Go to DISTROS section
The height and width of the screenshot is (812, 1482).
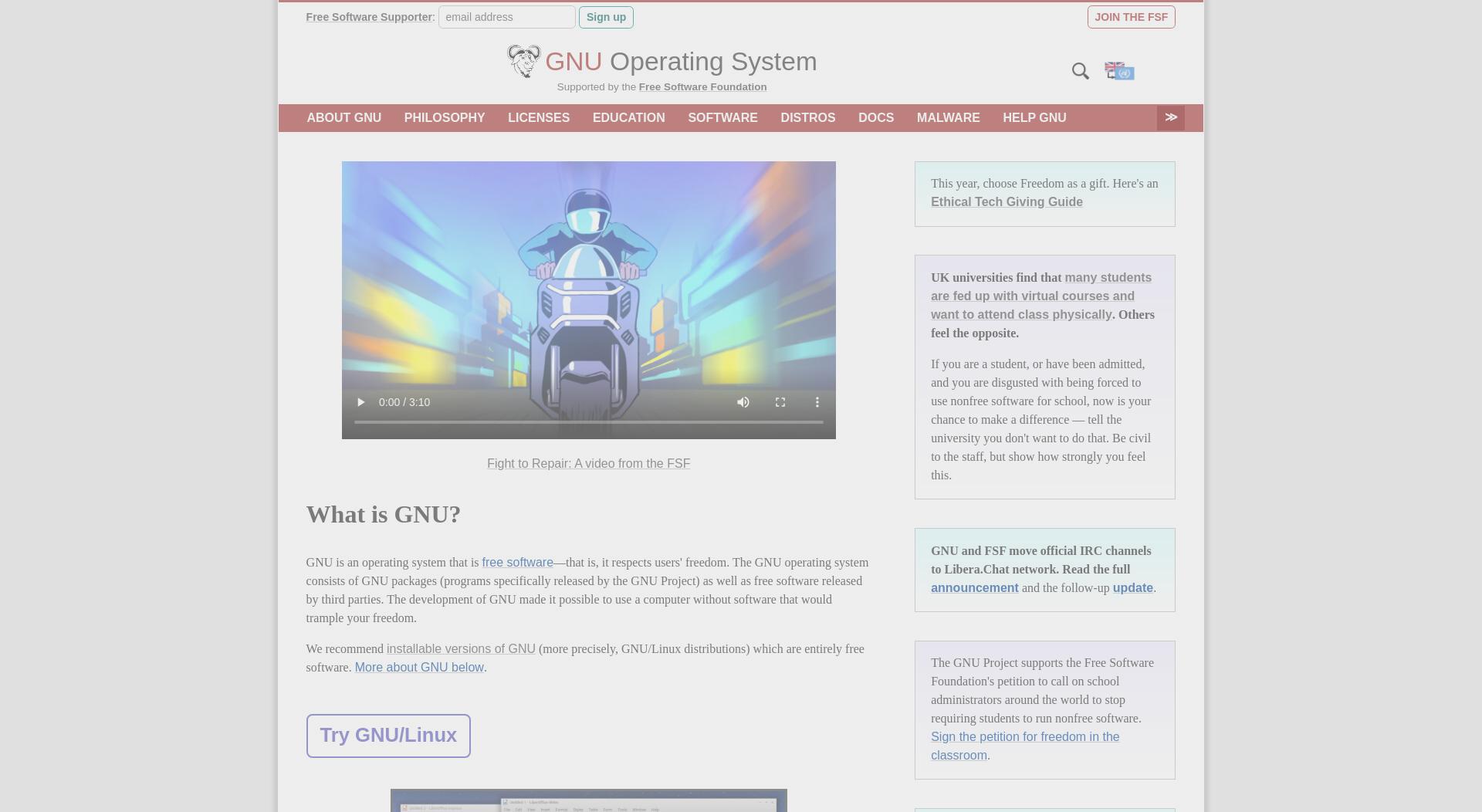[x=808, y=118]
